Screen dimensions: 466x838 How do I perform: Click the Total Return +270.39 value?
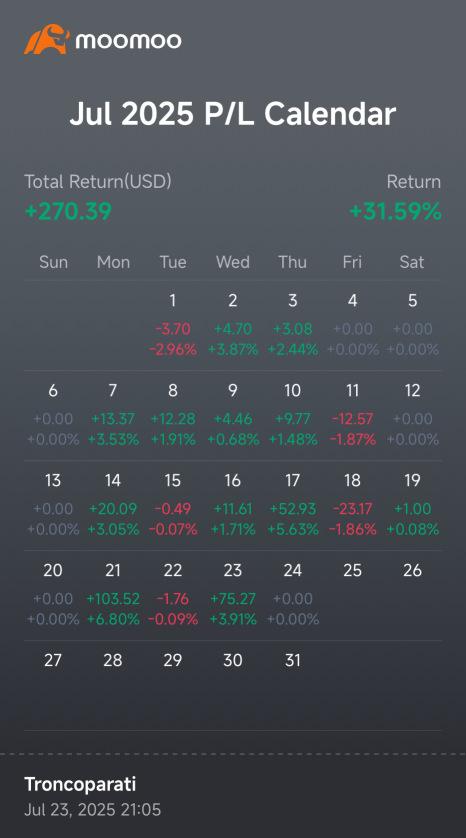click(68, 212)
